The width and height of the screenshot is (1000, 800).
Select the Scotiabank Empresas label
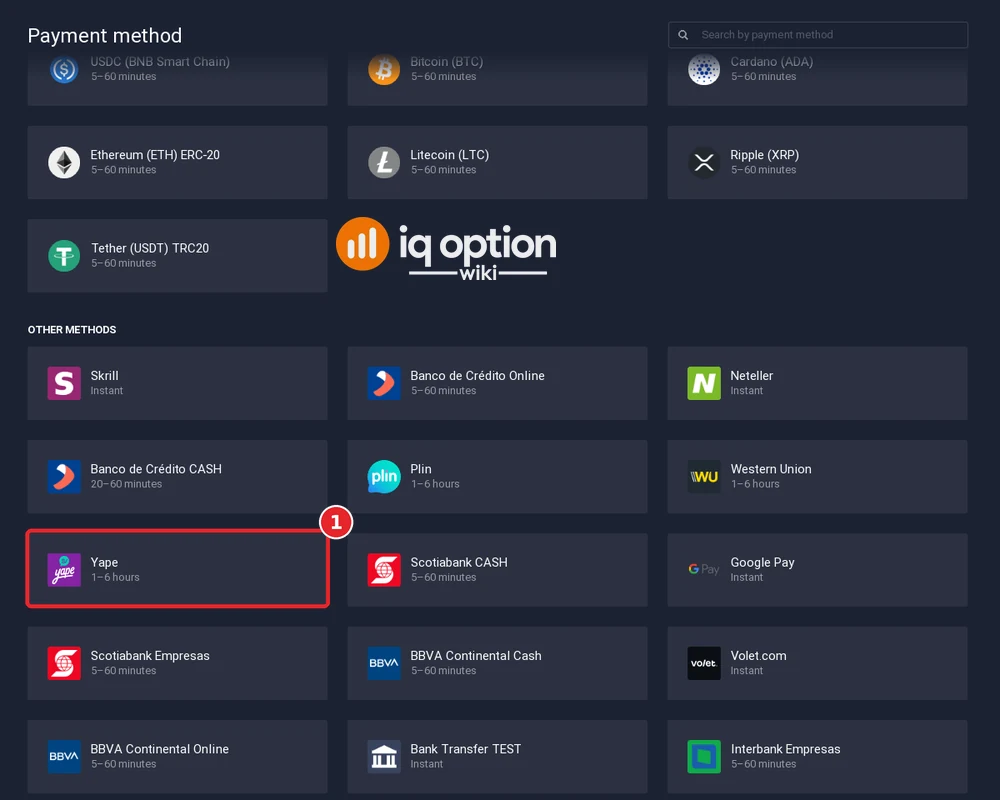pyautogui.click(x=150, y=656)
